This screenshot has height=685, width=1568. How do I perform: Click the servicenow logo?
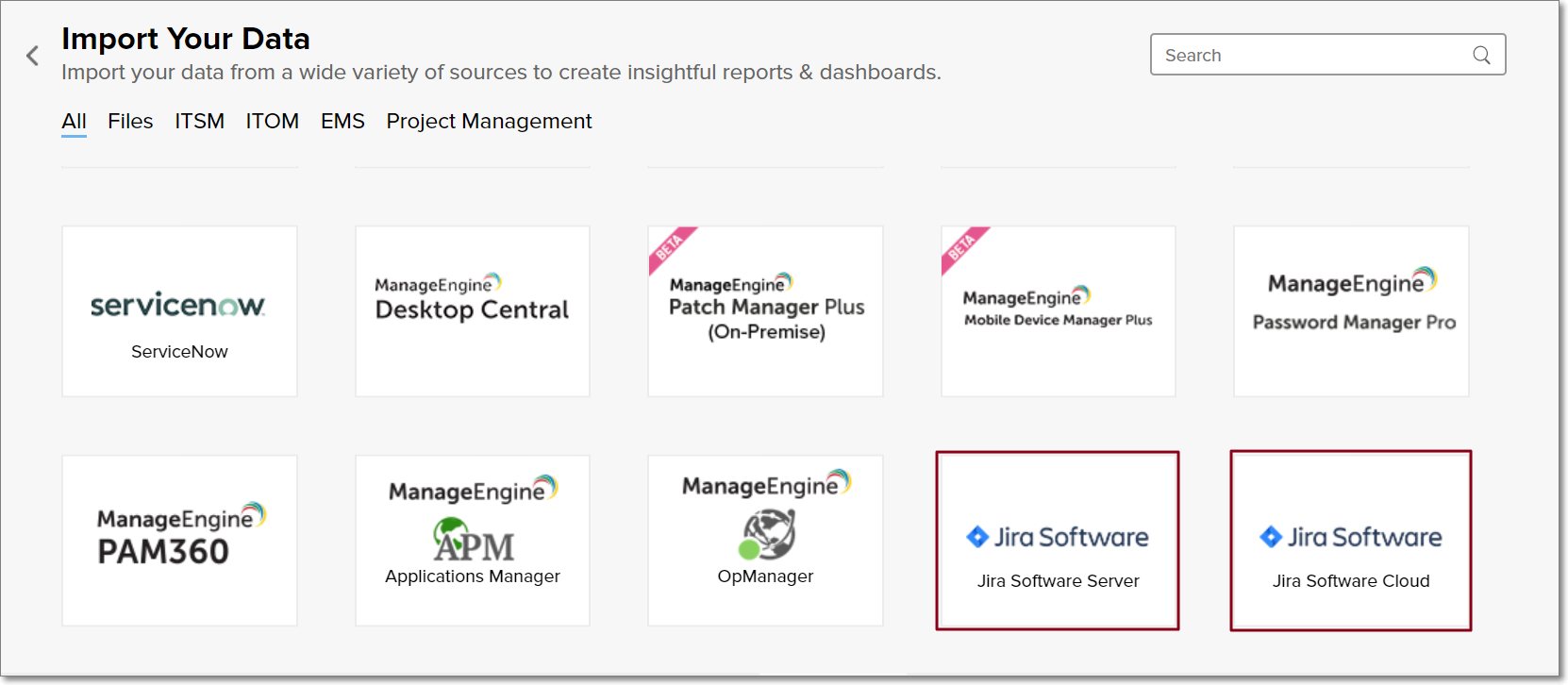178,305
